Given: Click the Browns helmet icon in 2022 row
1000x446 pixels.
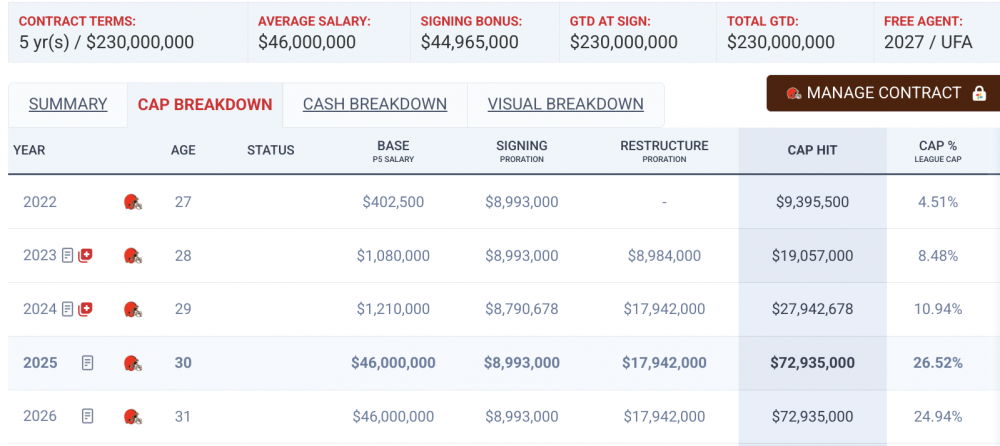Looking at the screenshot, I should pos(132,202).
